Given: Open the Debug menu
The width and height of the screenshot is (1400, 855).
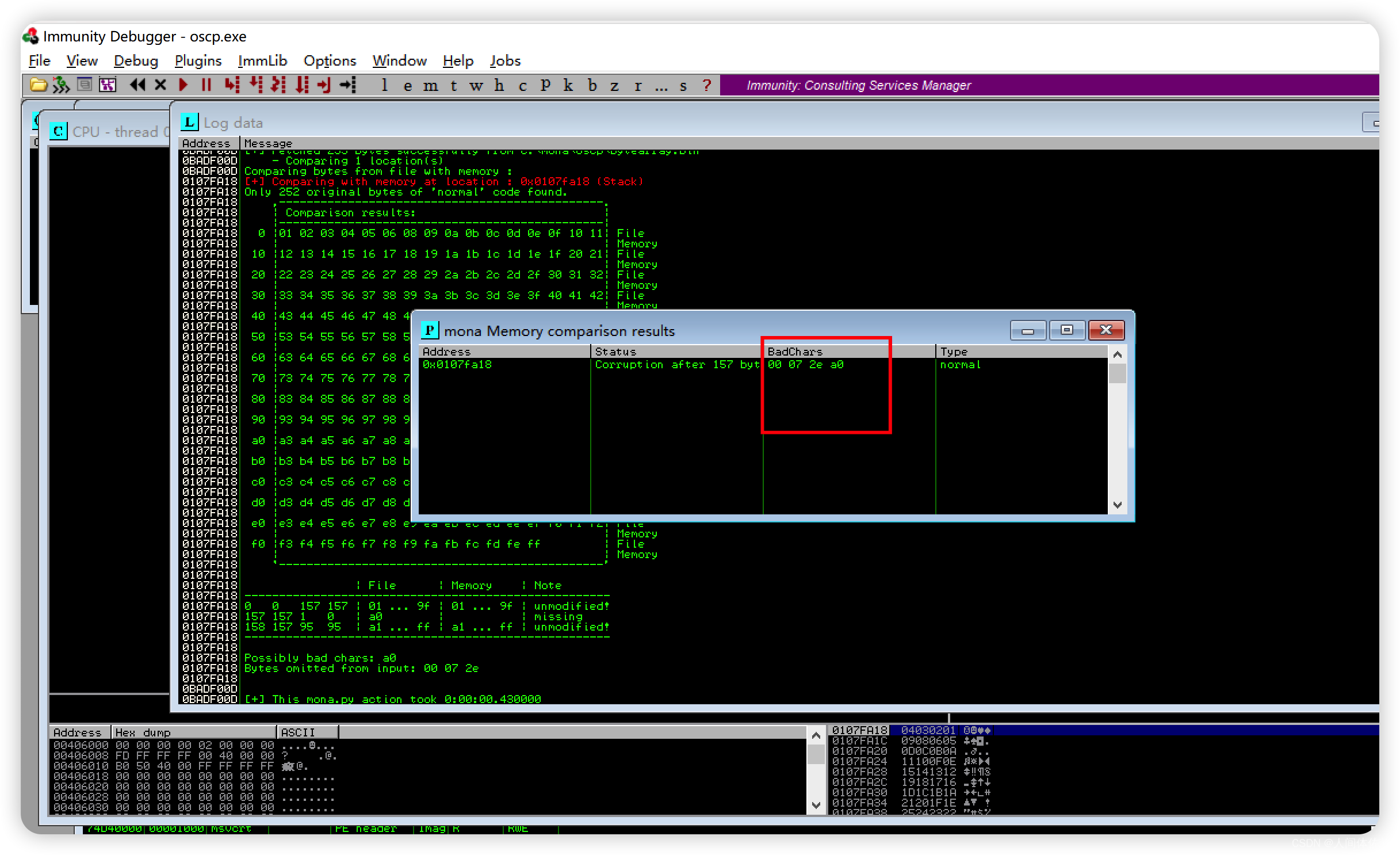Looking at the screenshot, I should coord(136,60).
